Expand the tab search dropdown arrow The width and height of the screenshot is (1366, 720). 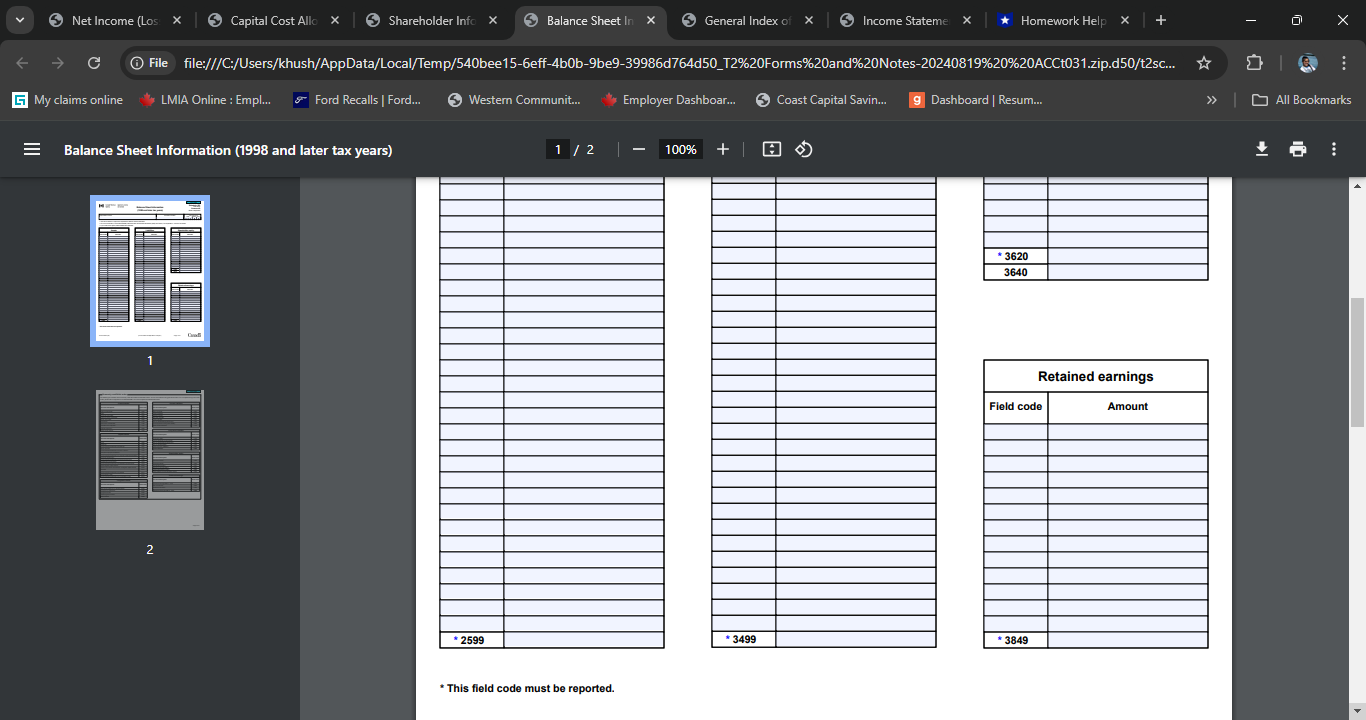(20, 20)
